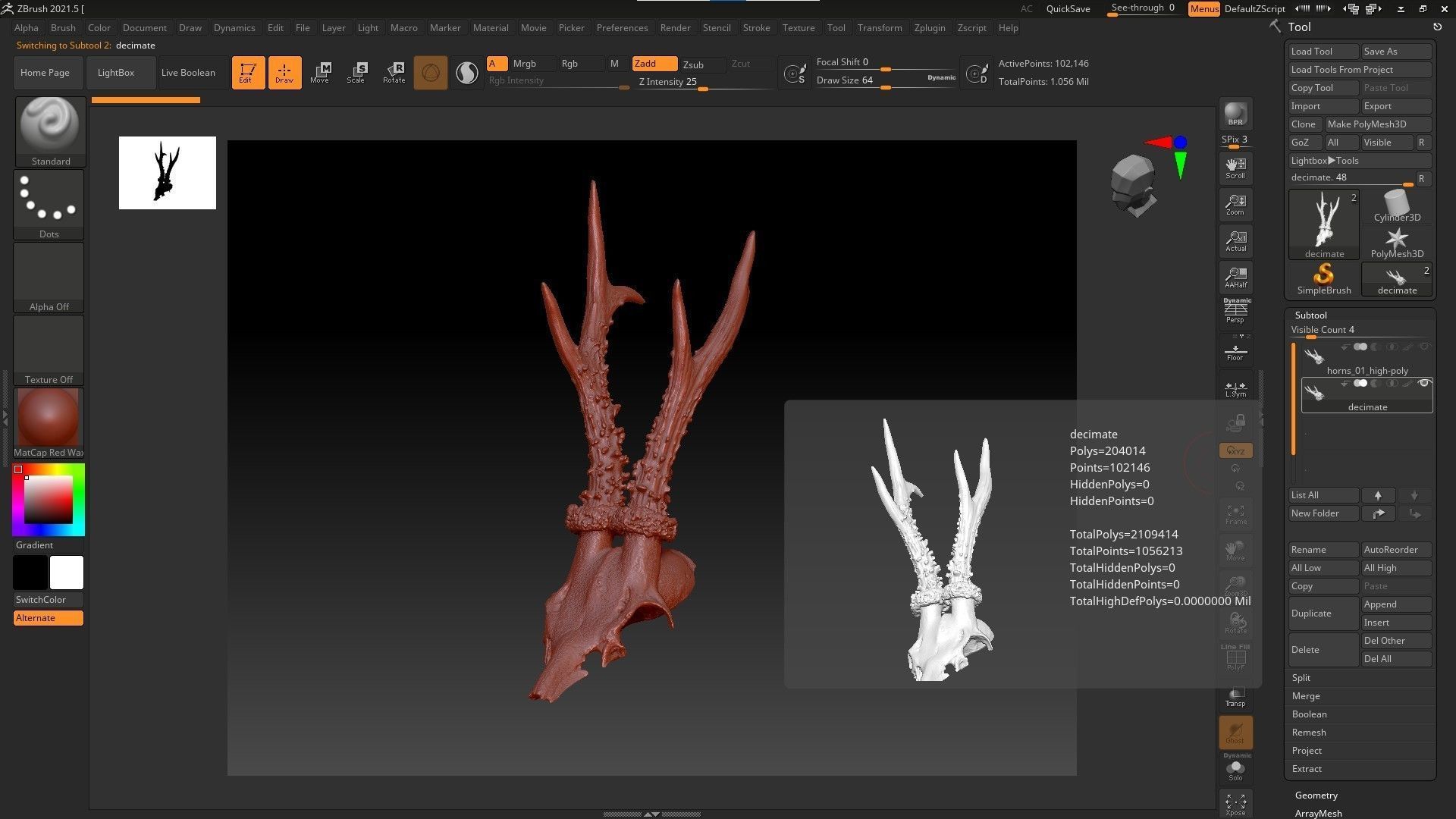1456x819 pixels.
Task: Open the Zplugin menu
Action: (930, 28)
